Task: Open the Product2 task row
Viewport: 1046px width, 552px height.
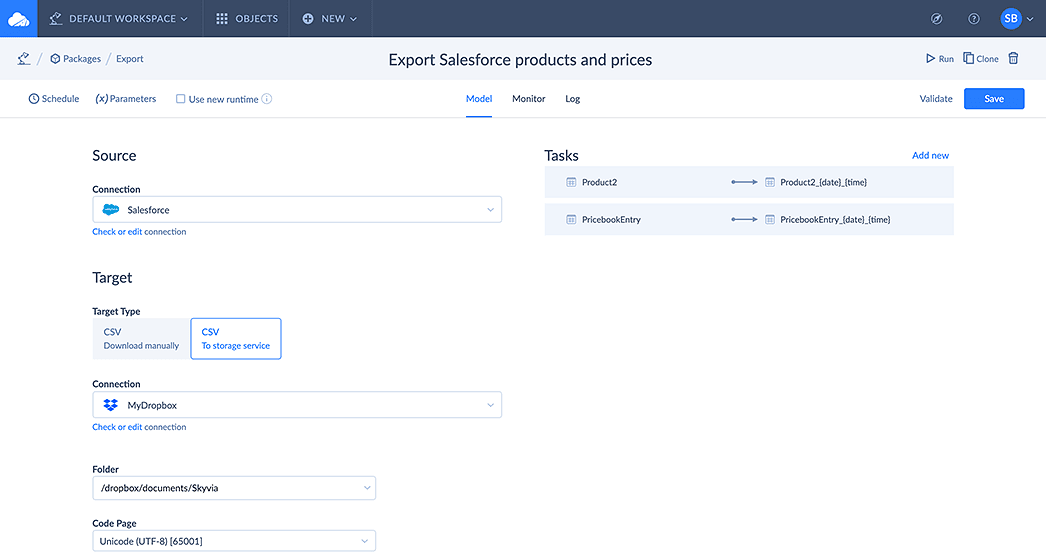Action: click(749, 182)
